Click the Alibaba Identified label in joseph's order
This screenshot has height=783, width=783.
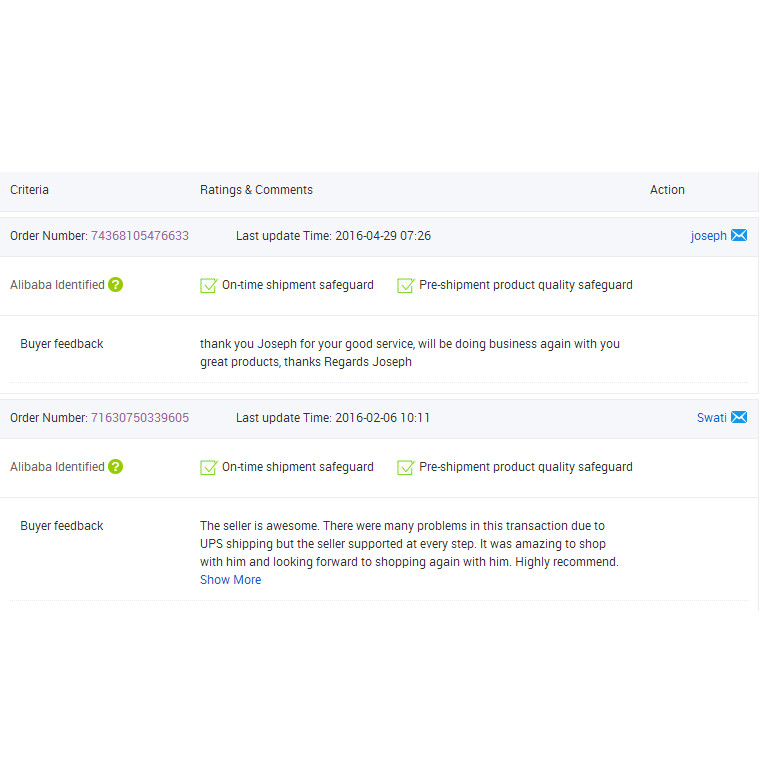click(57, 285)
